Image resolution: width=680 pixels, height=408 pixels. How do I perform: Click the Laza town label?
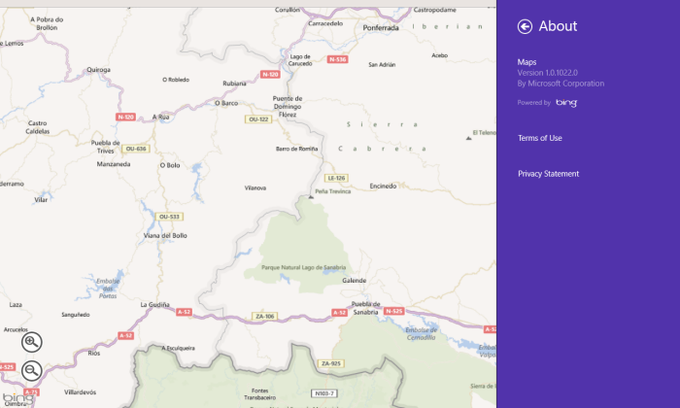16,305
